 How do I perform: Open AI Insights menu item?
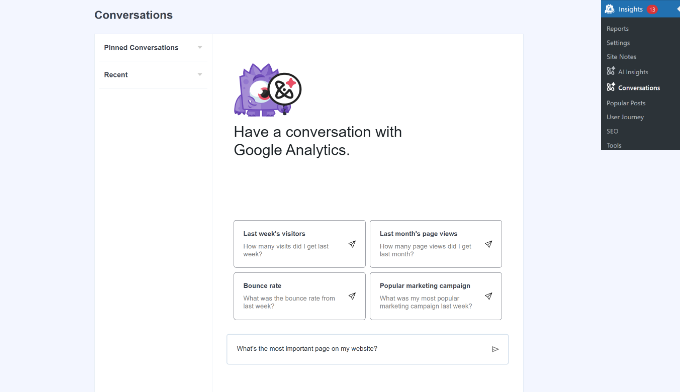pos(633,72)
